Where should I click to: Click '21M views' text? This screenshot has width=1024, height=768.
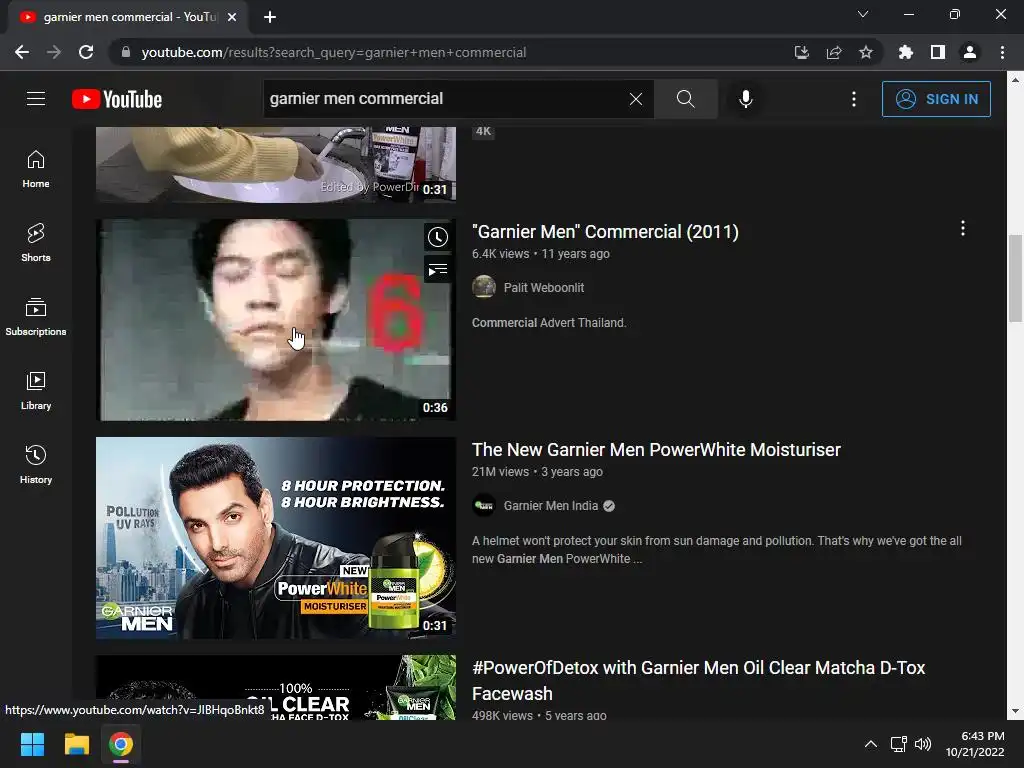coord(500,472)
